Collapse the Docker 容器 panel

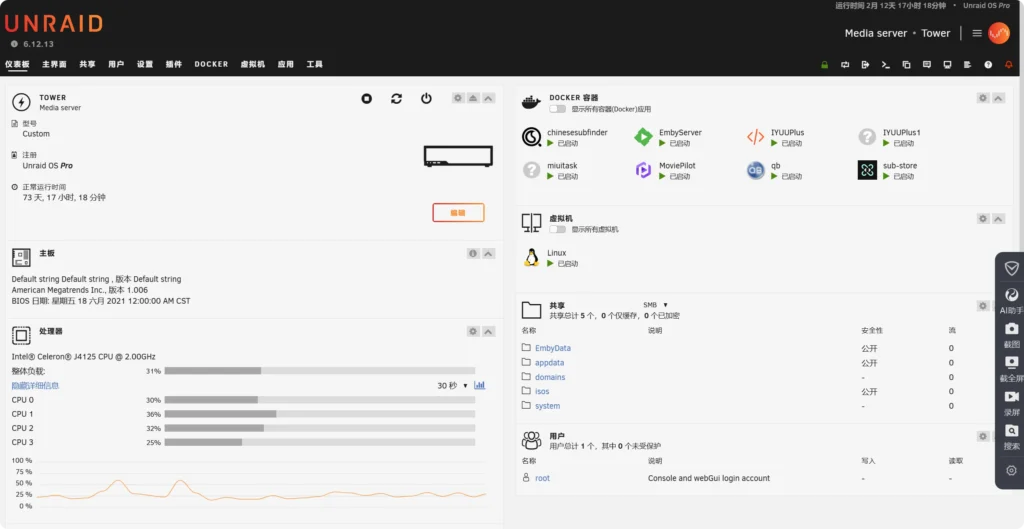(998, 98)
